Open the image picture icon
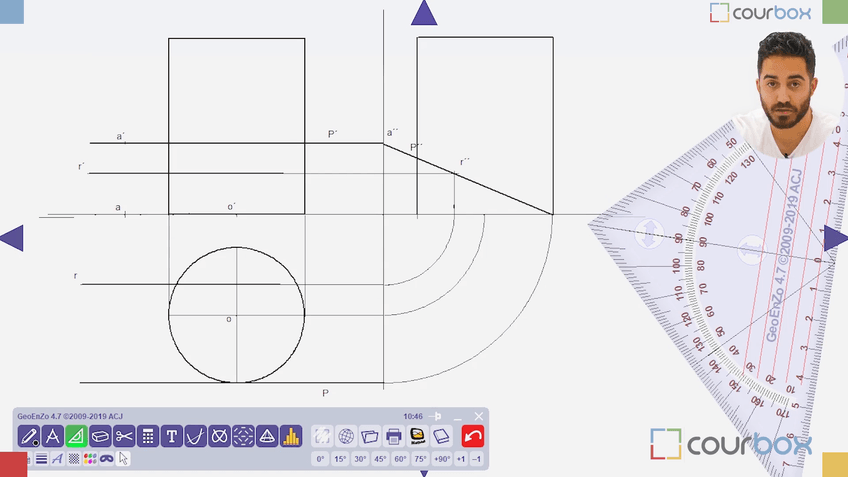Screen dimensions: 848x477 [x=418, y=436]
